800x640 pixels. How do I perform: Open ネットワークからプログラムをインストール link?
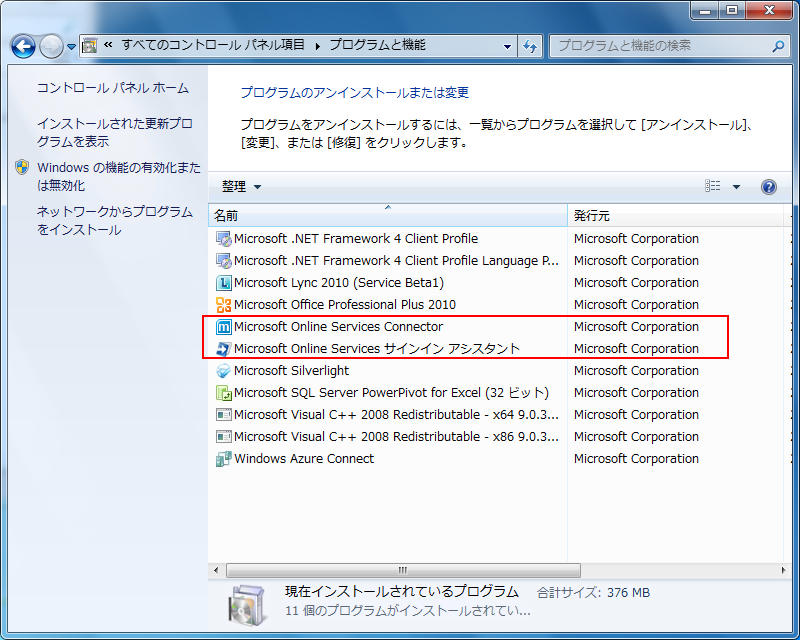(x=115, y=220)
